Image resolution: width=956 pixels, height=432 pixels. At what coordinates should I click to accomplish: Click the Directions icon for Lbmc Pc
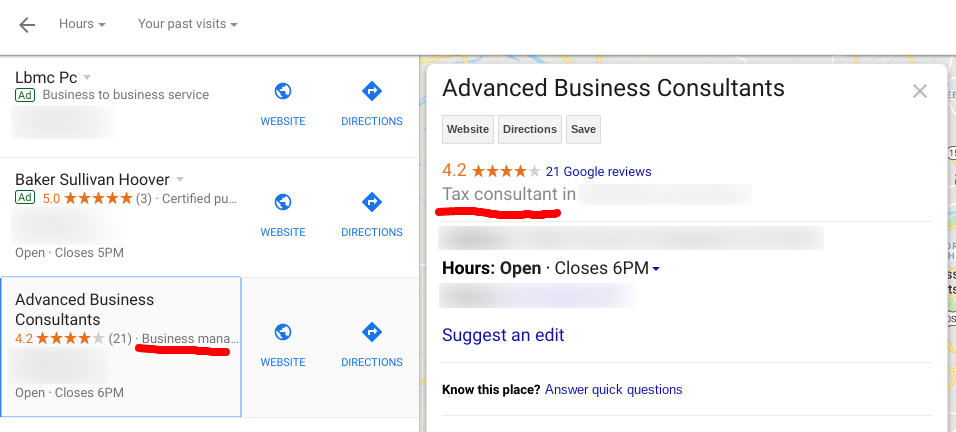coord(371,92)
